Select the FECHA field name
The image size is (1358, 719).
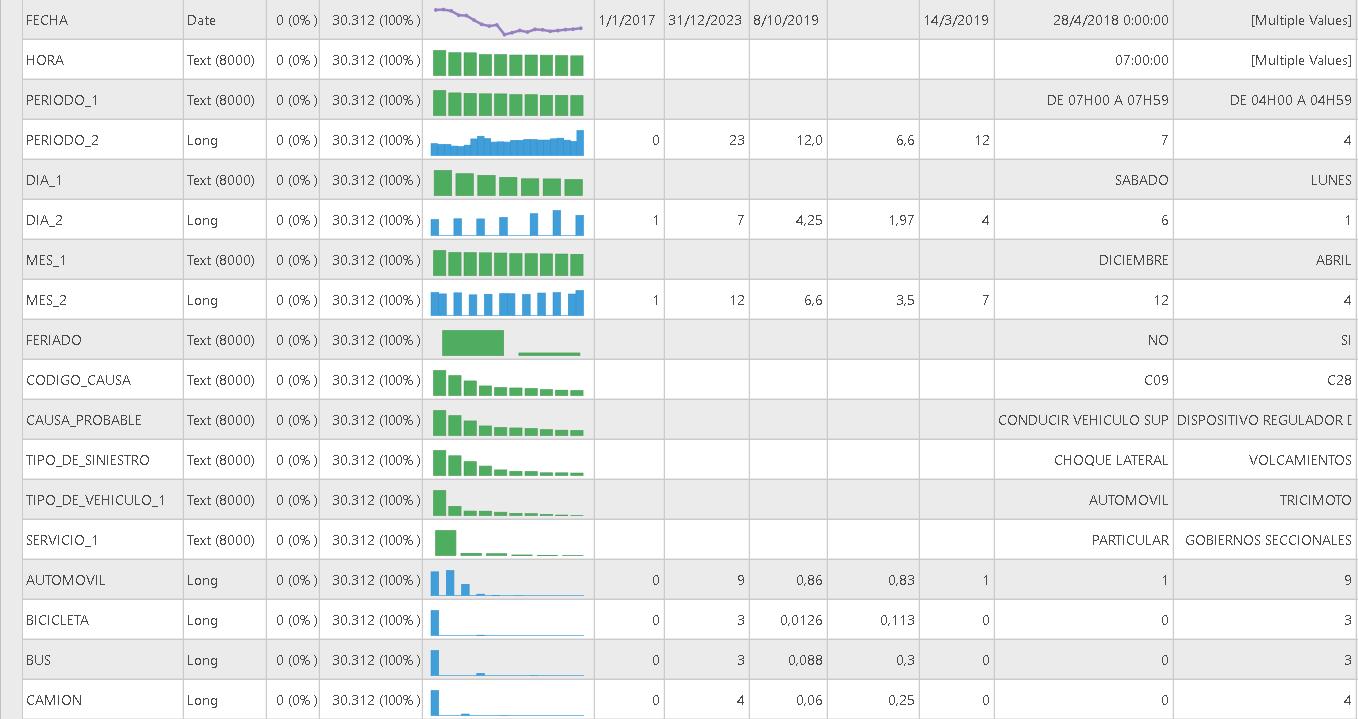(x=47, y=20)
